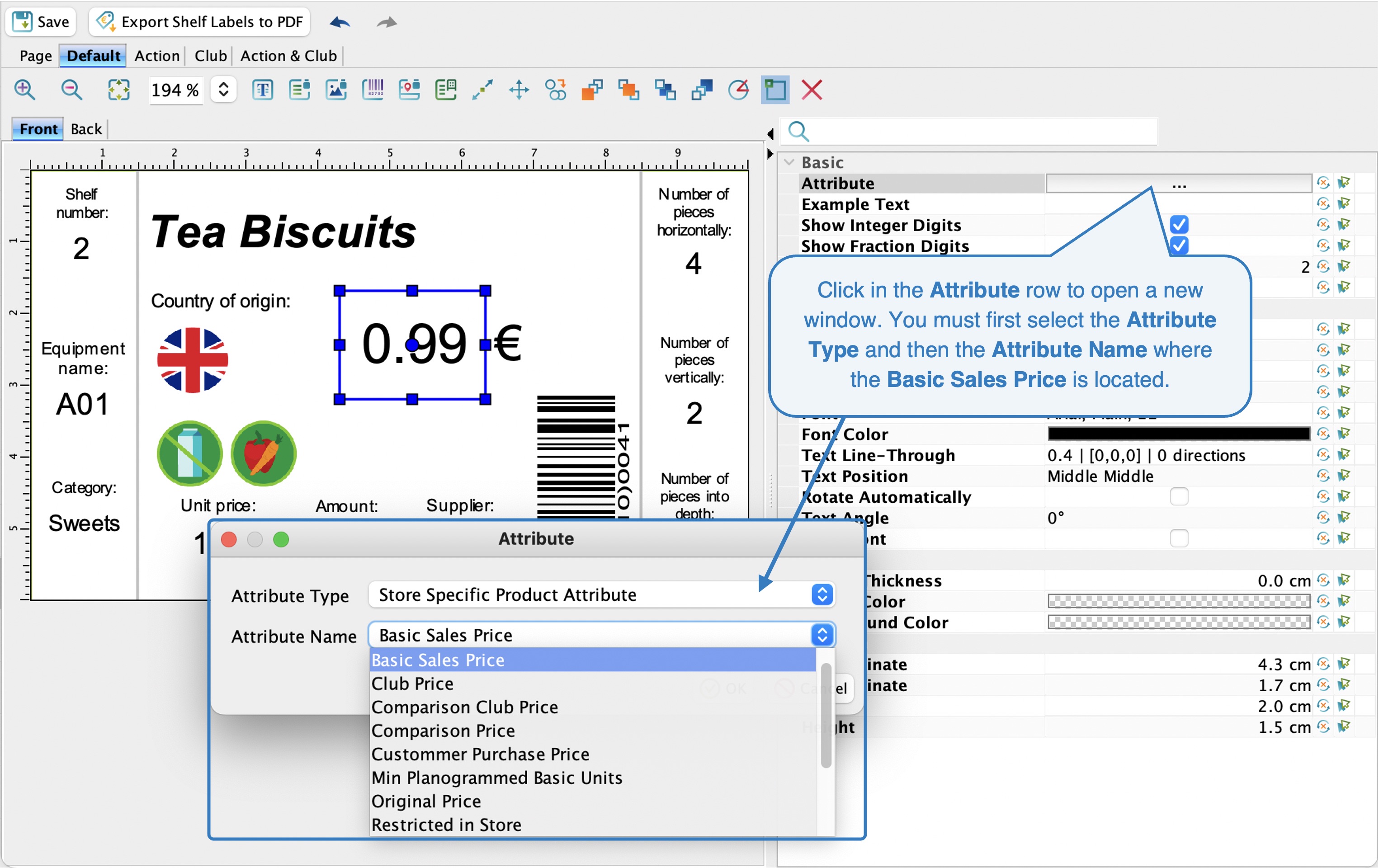Click the 4.3 cm coordinate value
The height and width of the screenshot is (868, 1379).
pos(1284,664)
